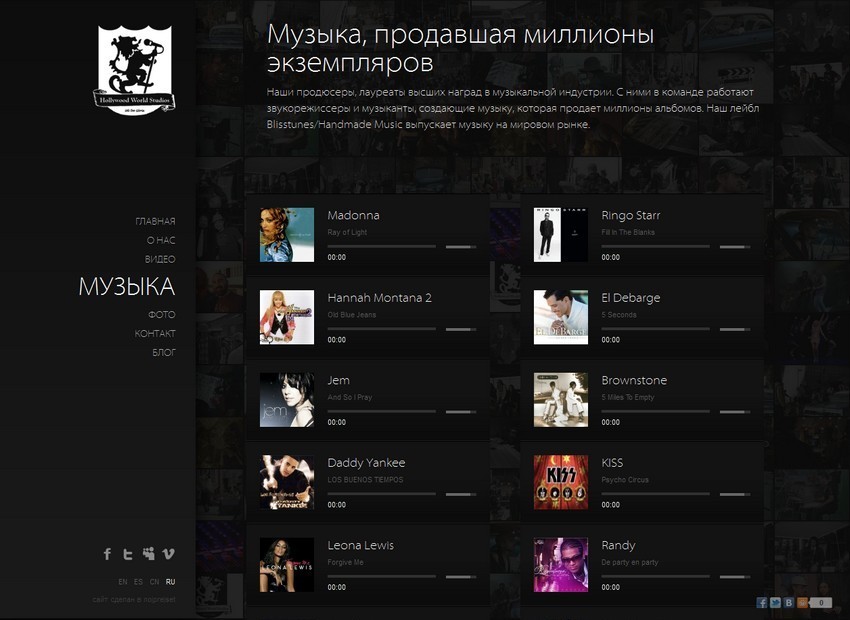Open the Vimeo icon in the sidebar

(169, 554)
